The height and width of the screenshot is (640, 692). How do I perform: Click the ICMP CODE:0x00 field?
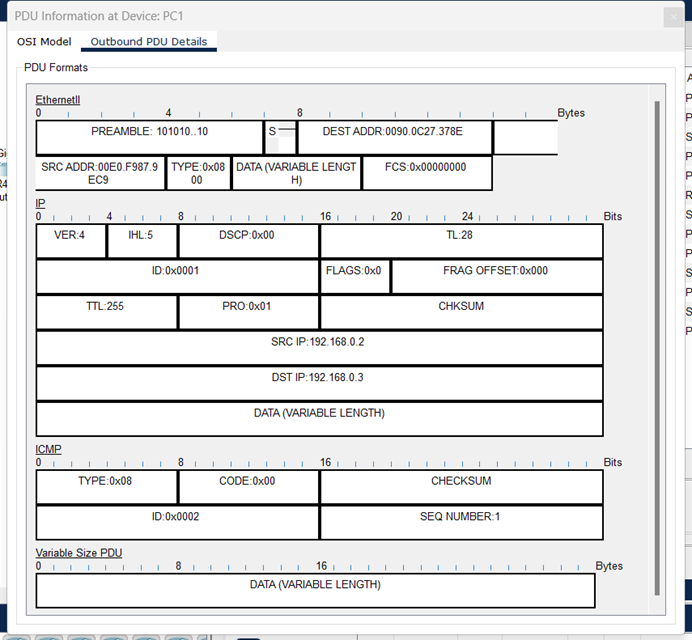click(x=248, y=487)
